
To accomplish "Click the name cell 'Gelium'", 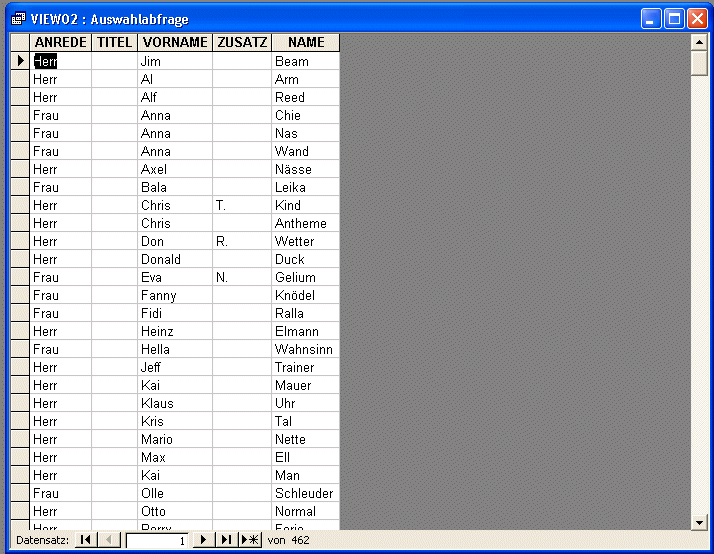I will coord(306,277).
